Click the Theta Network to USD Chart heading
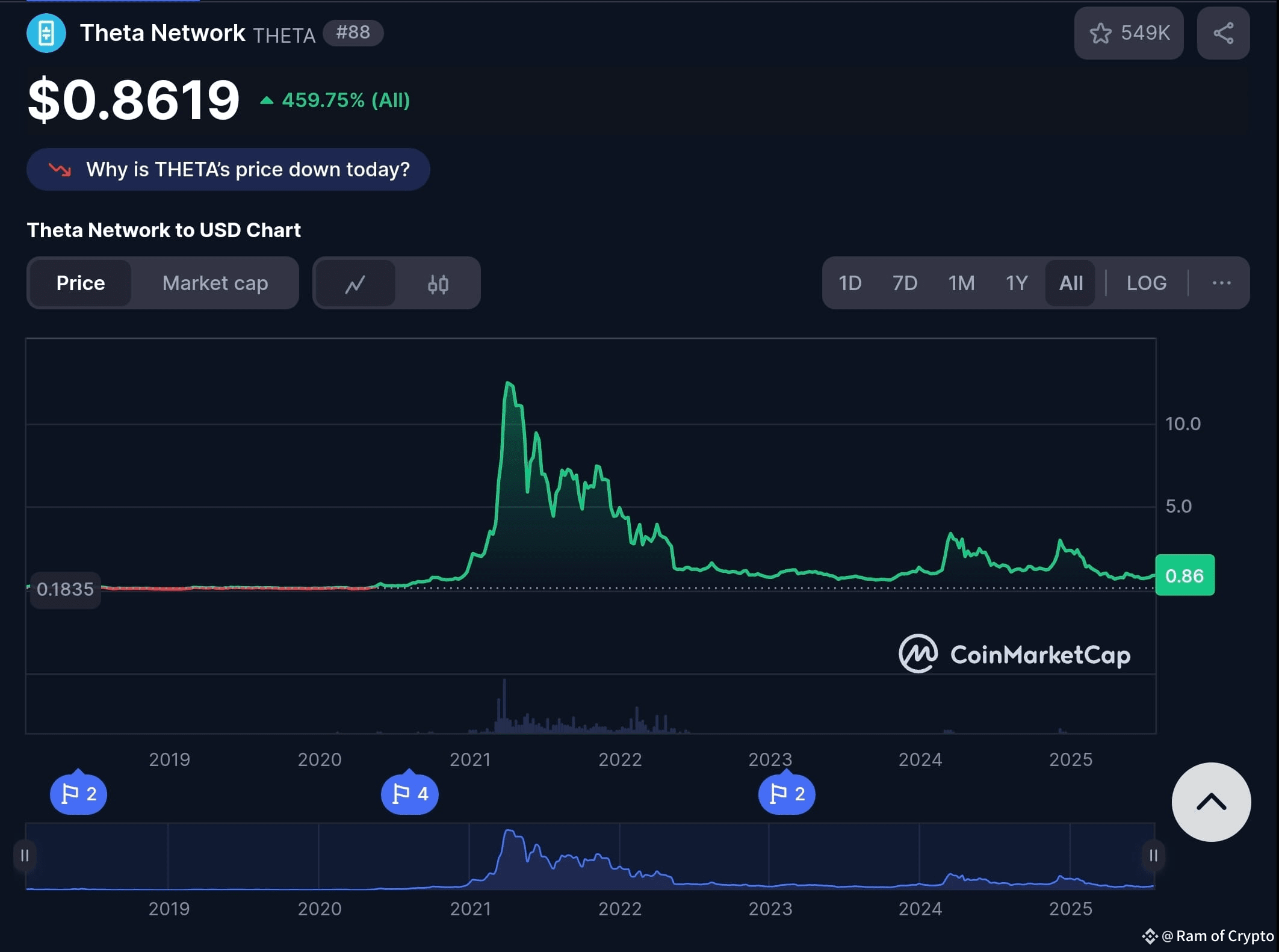This screenshot has height=952, width=1279. 164,230
